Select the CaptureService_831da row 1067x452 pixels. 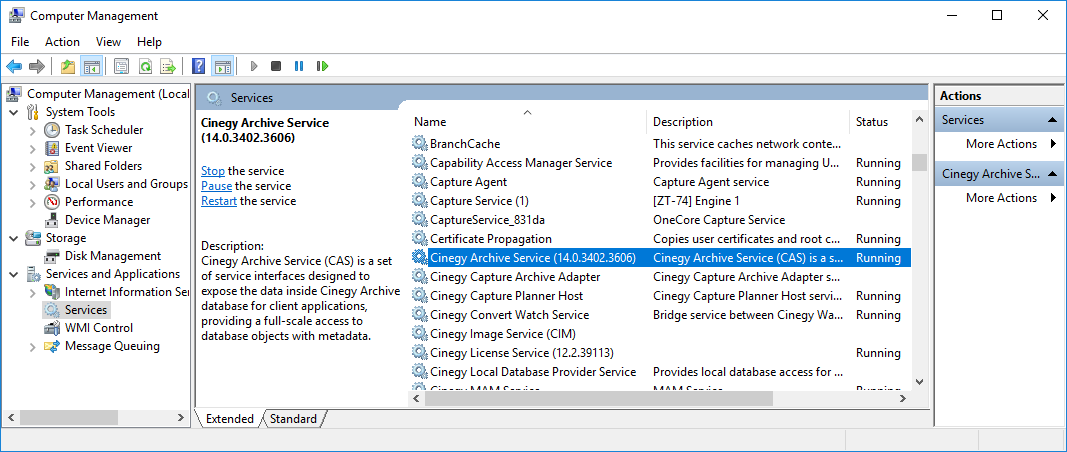coord(661,220)
